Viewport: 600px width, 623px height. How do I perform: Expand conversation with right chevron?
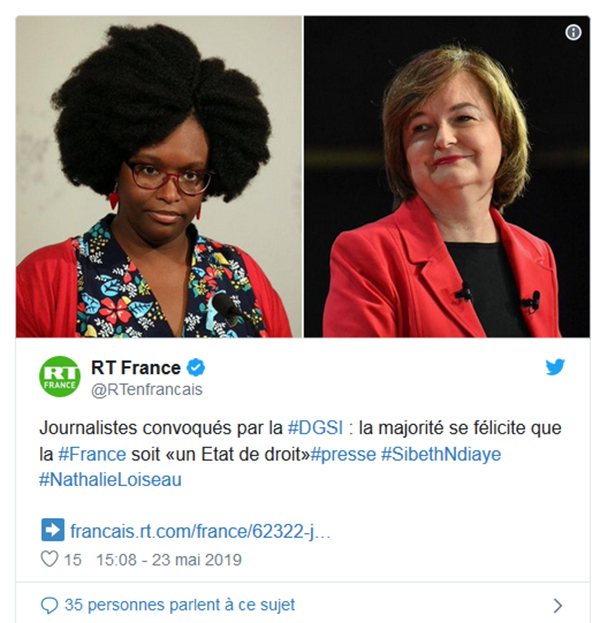tap(558, 606)
